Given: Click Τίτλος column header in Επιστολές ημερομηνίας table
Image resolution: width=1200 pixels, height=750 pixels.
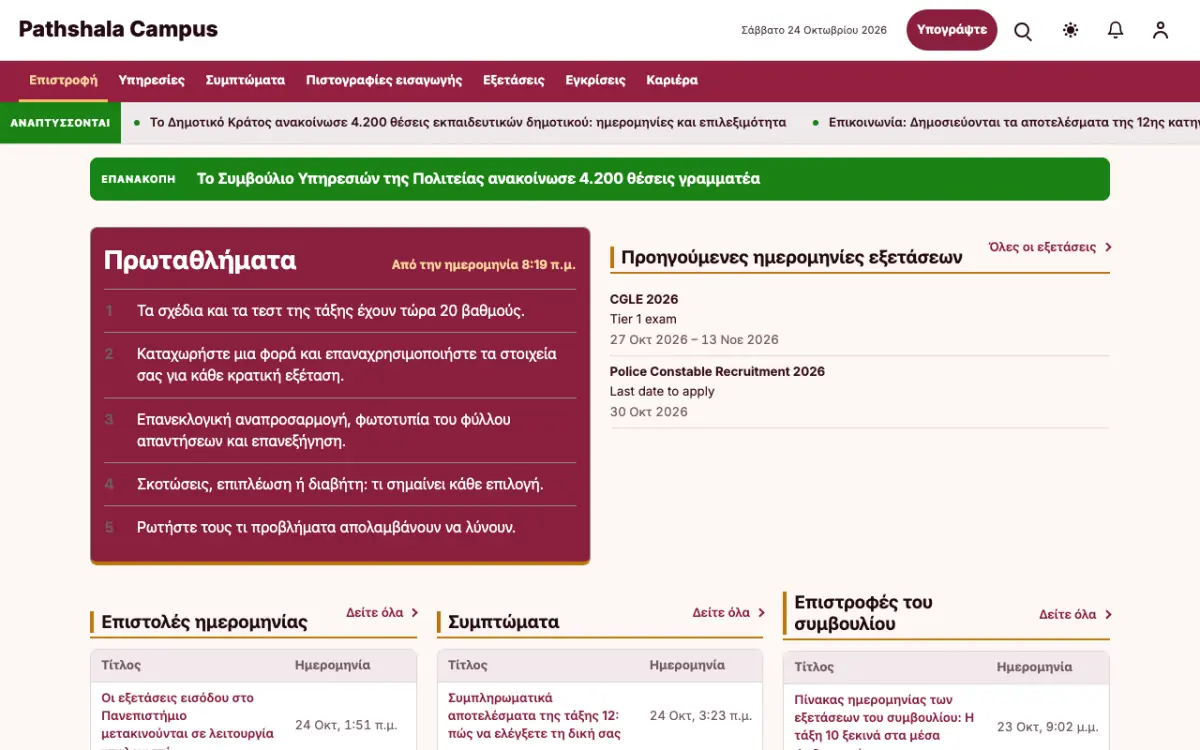Looking at the screenshot, I should pos(121,665).
